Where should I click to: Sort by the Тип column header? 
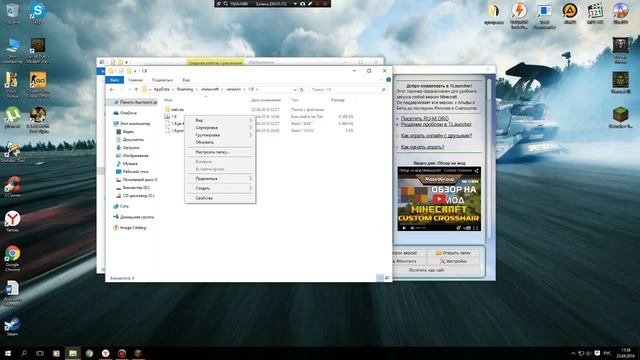tap(295, 100)
